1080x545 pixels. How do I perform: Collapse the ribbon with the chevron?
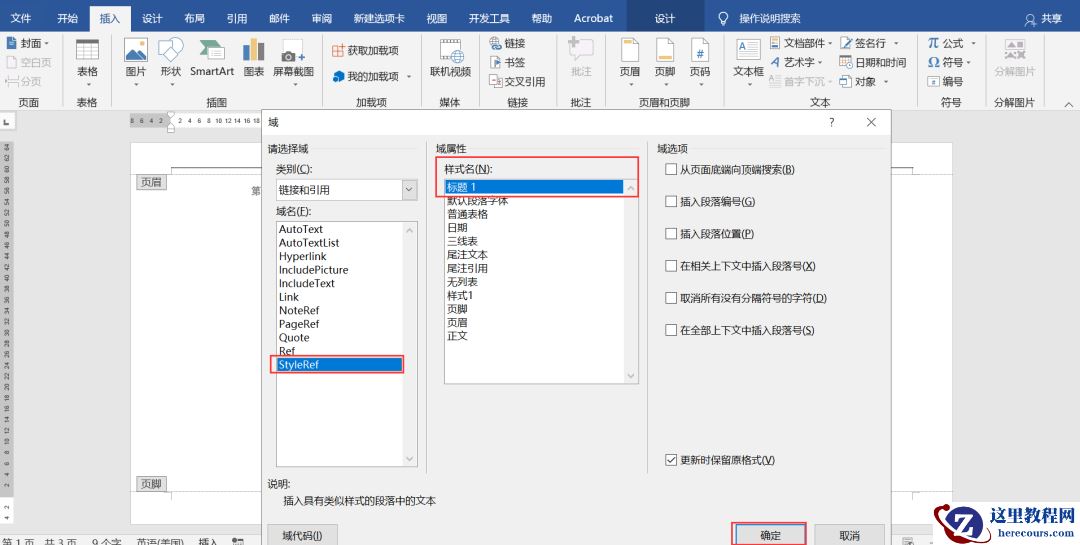point(1069,104)
